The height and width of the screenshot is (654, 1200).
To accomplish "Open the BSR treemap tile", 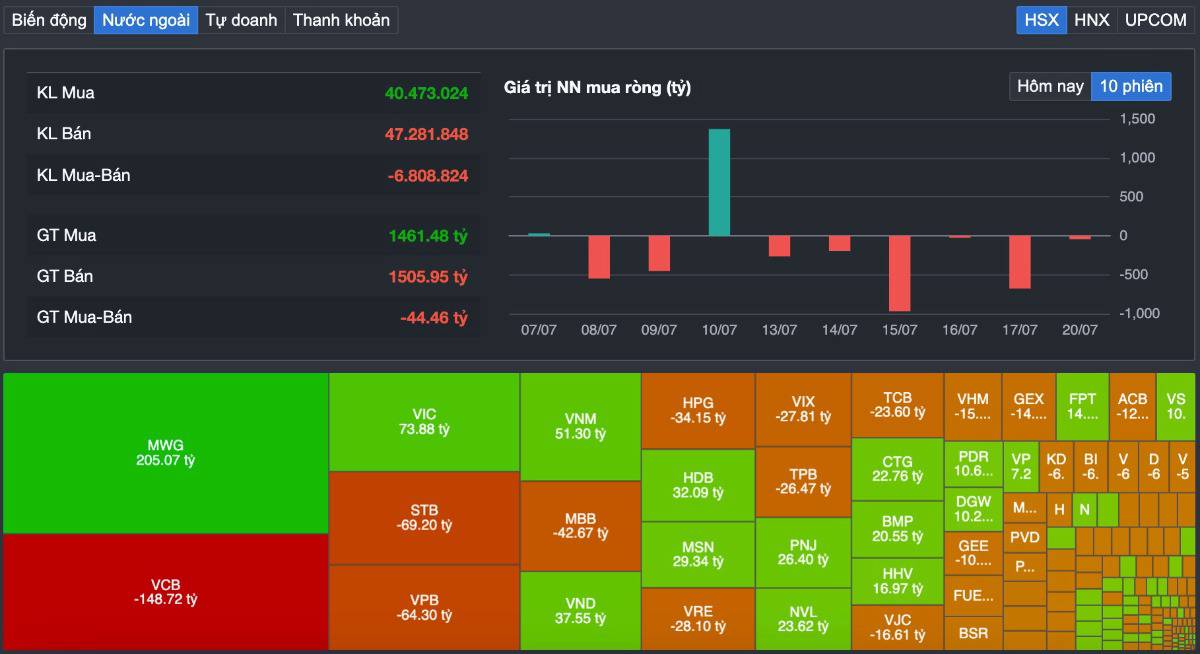I will click(x=973, y=633).
